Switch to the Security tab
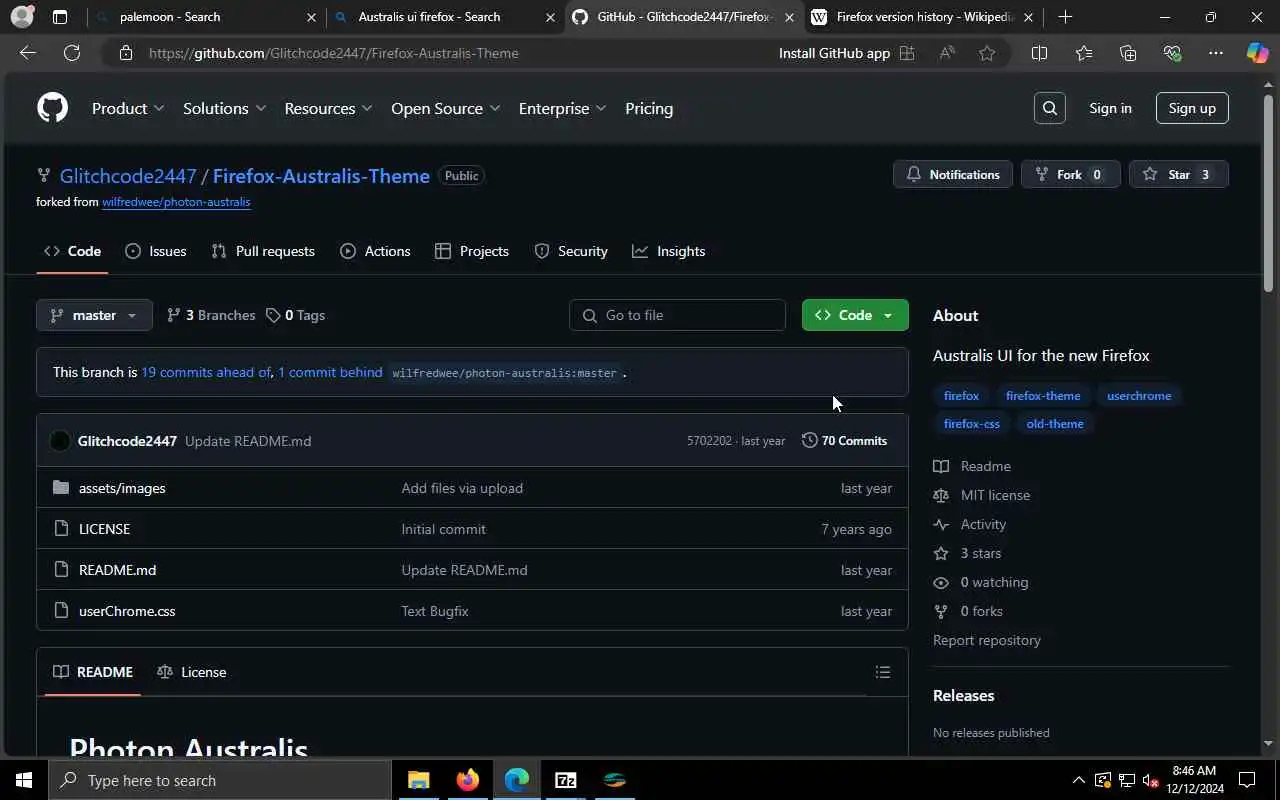This screenshot has width=1280, height=800. (x=571, y=251)
